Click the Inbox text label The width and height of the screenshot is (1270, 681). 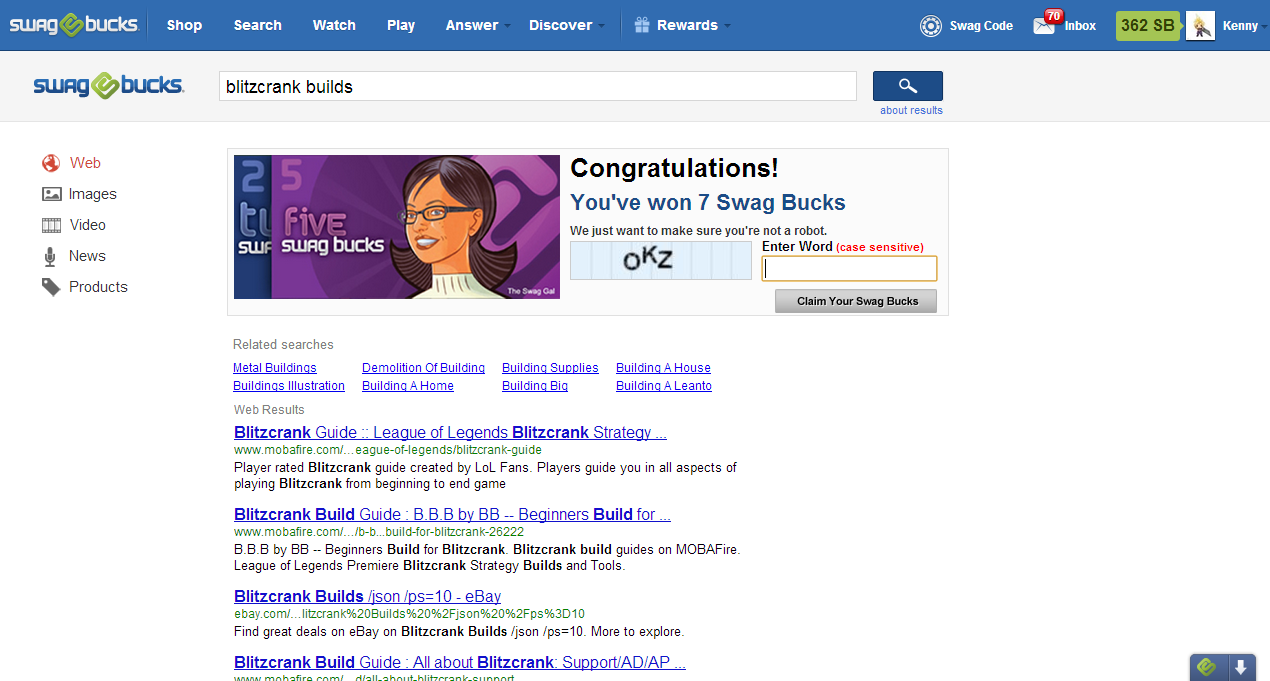click(x=1080, y=26)
